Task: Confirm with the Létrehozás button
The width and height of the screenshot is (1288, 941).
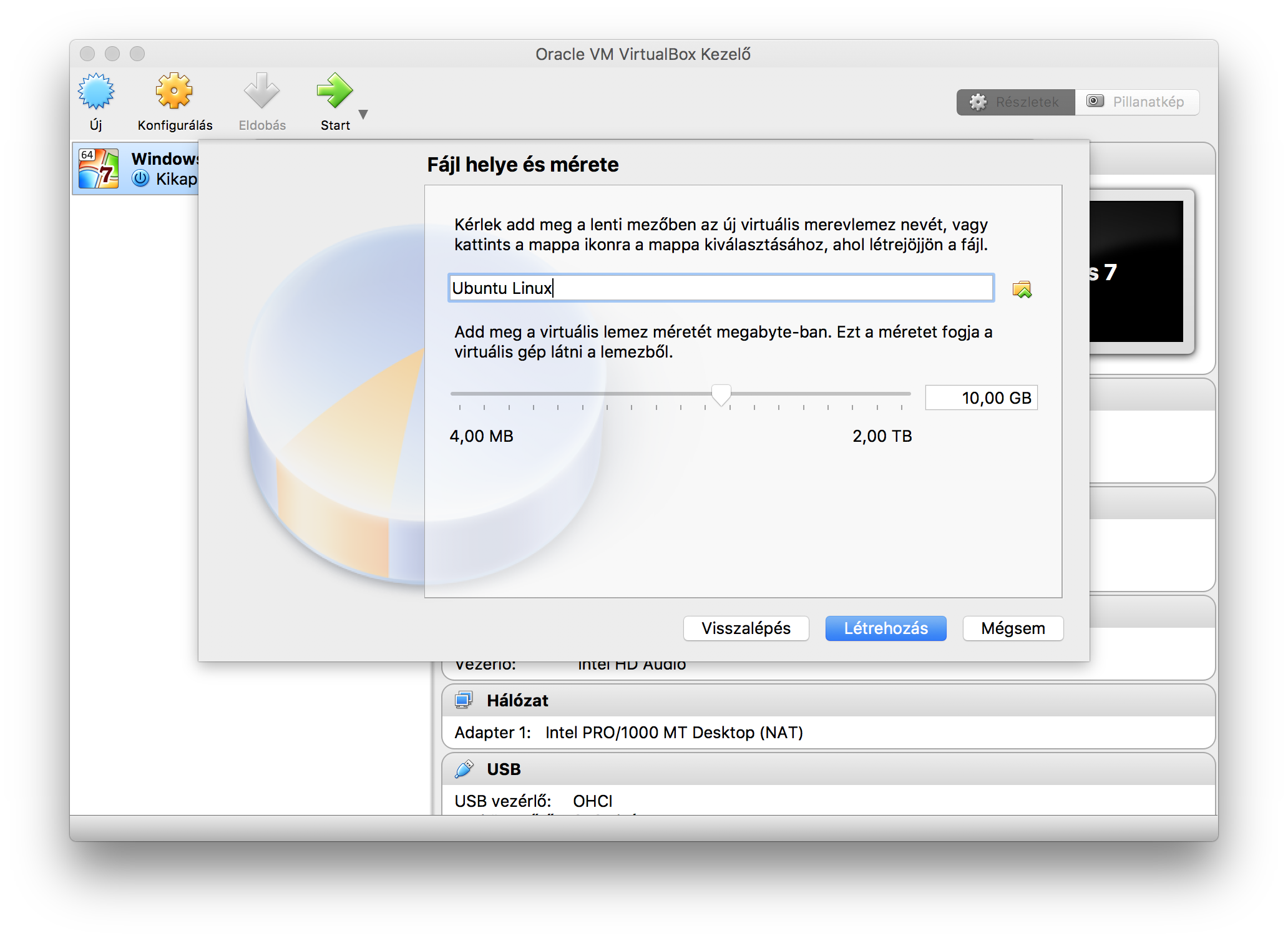Action: pos(885,628)
